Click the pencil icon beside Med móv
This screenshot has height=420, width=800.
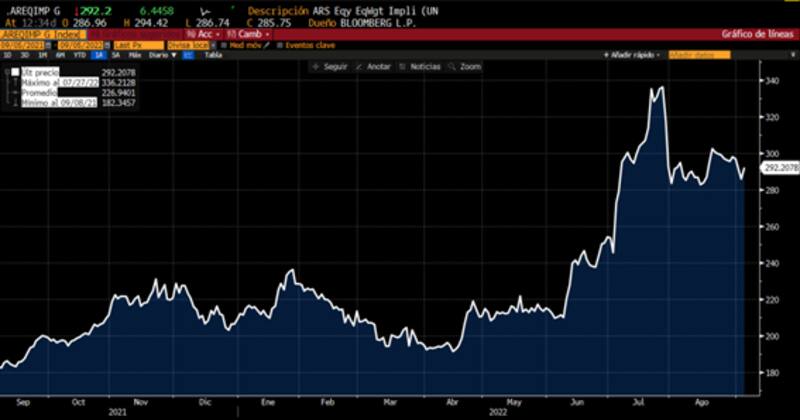pos(264,45)
